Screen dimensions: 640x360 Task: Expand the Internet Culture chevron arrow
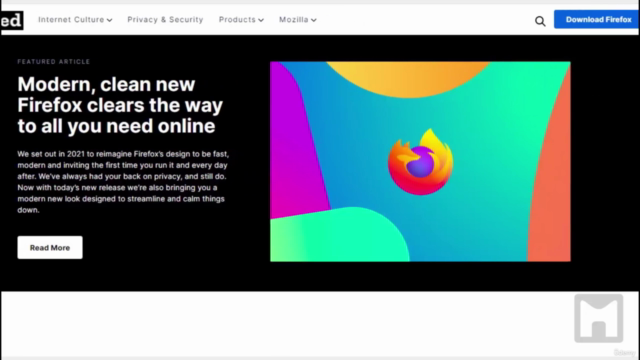pyautogui.click(x=109, y=20)
